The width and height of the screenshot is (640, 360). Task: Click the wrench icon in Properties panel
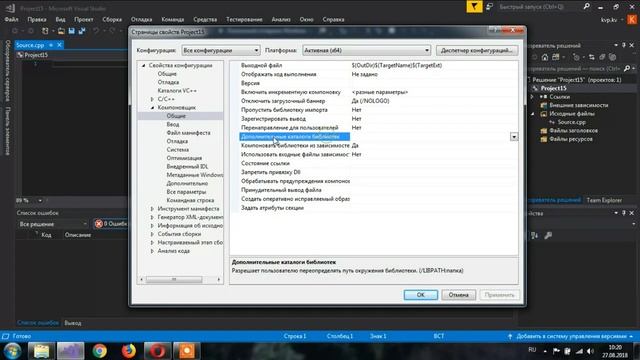pyautogui.click(x=548, y=236)
